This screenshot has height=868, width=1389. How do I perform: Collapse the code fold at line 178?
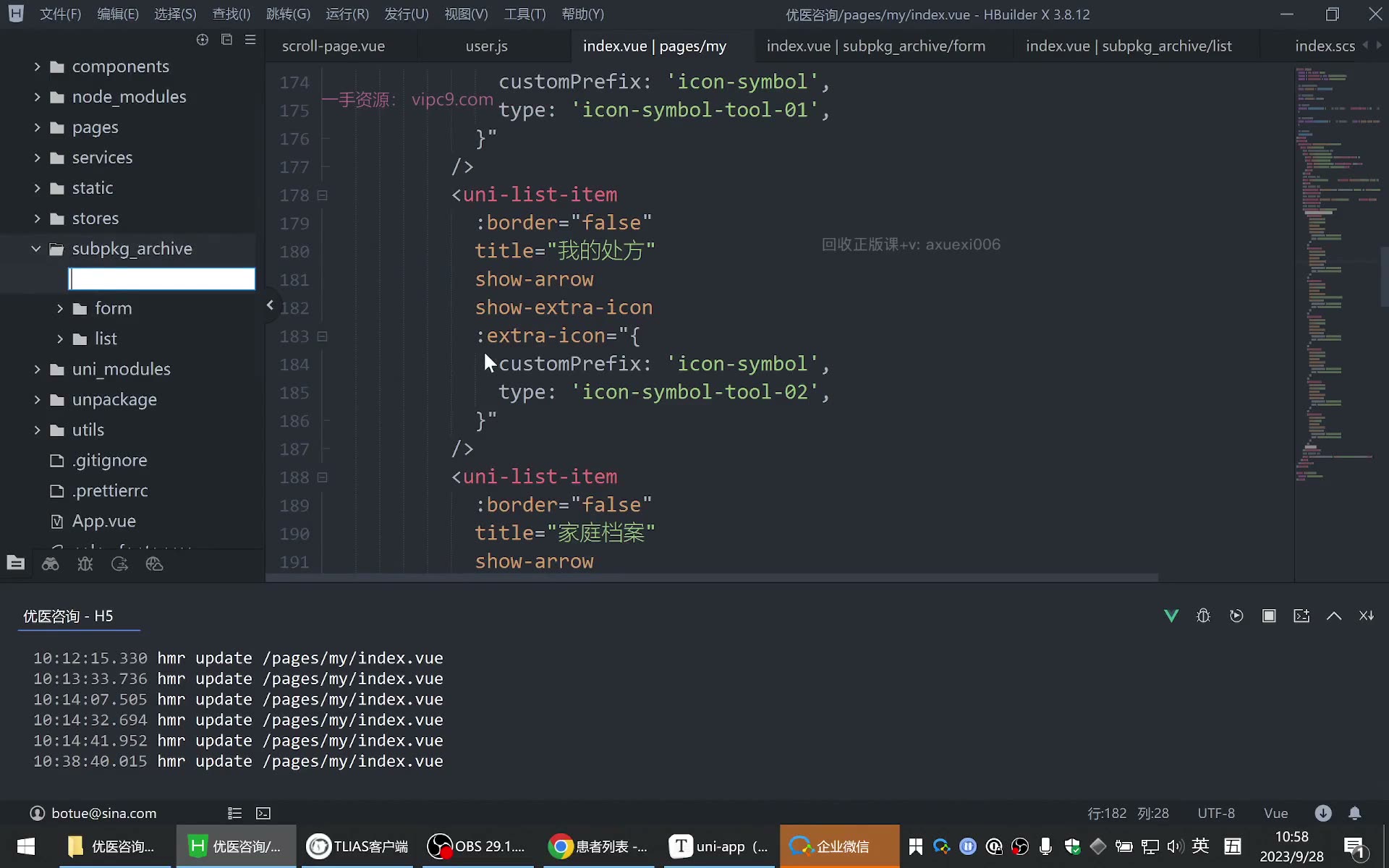(x=323, y=195)
